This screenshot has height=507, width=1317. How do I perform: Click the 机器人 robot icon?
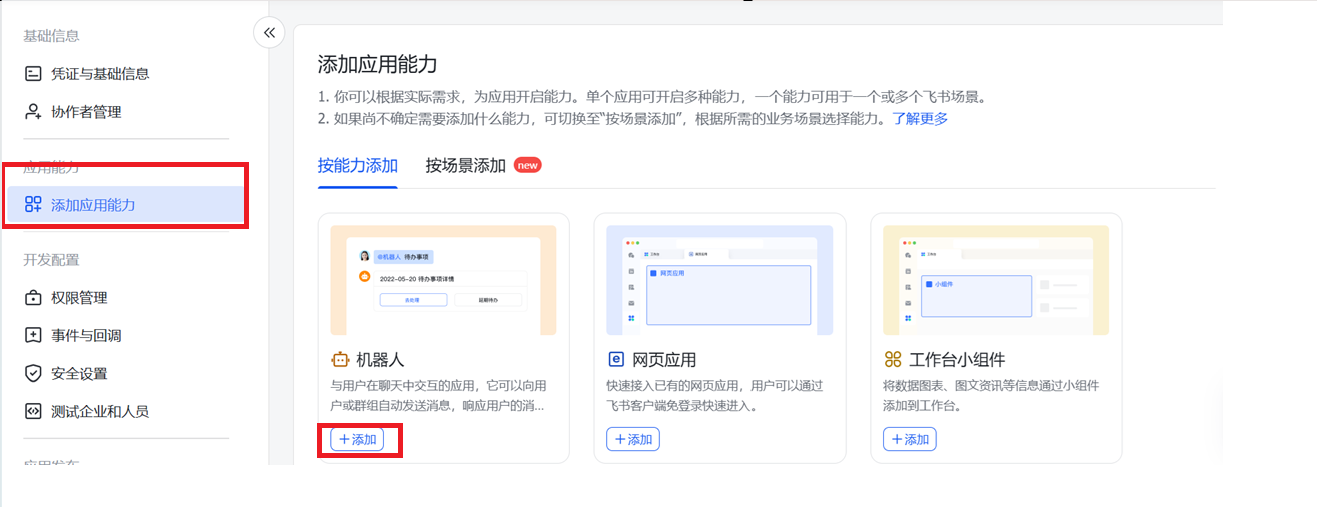(x=339, y=359)
